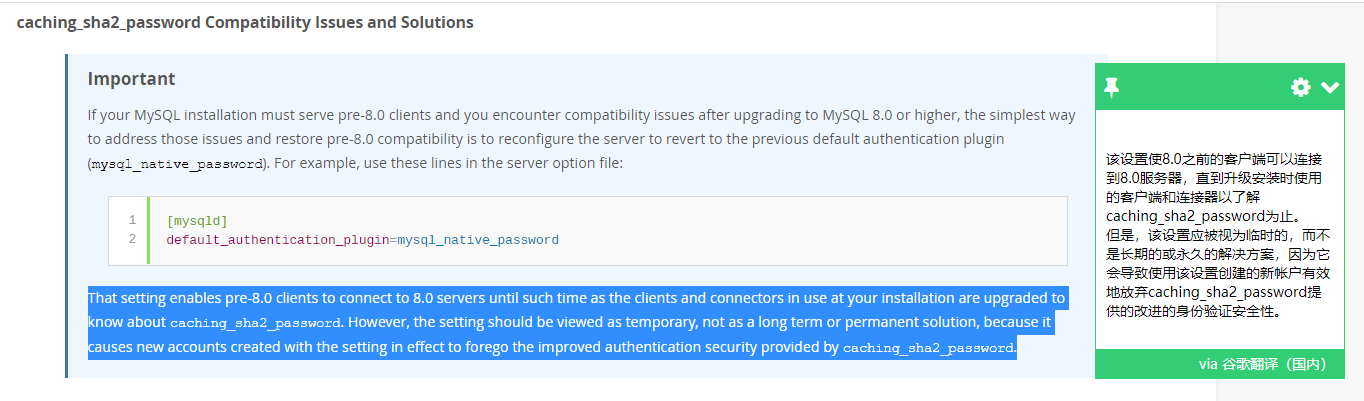1364x401 pixels.
Task: Click caching_sha2_password at end of highlighted paragraph
Action: pos(929,349)
